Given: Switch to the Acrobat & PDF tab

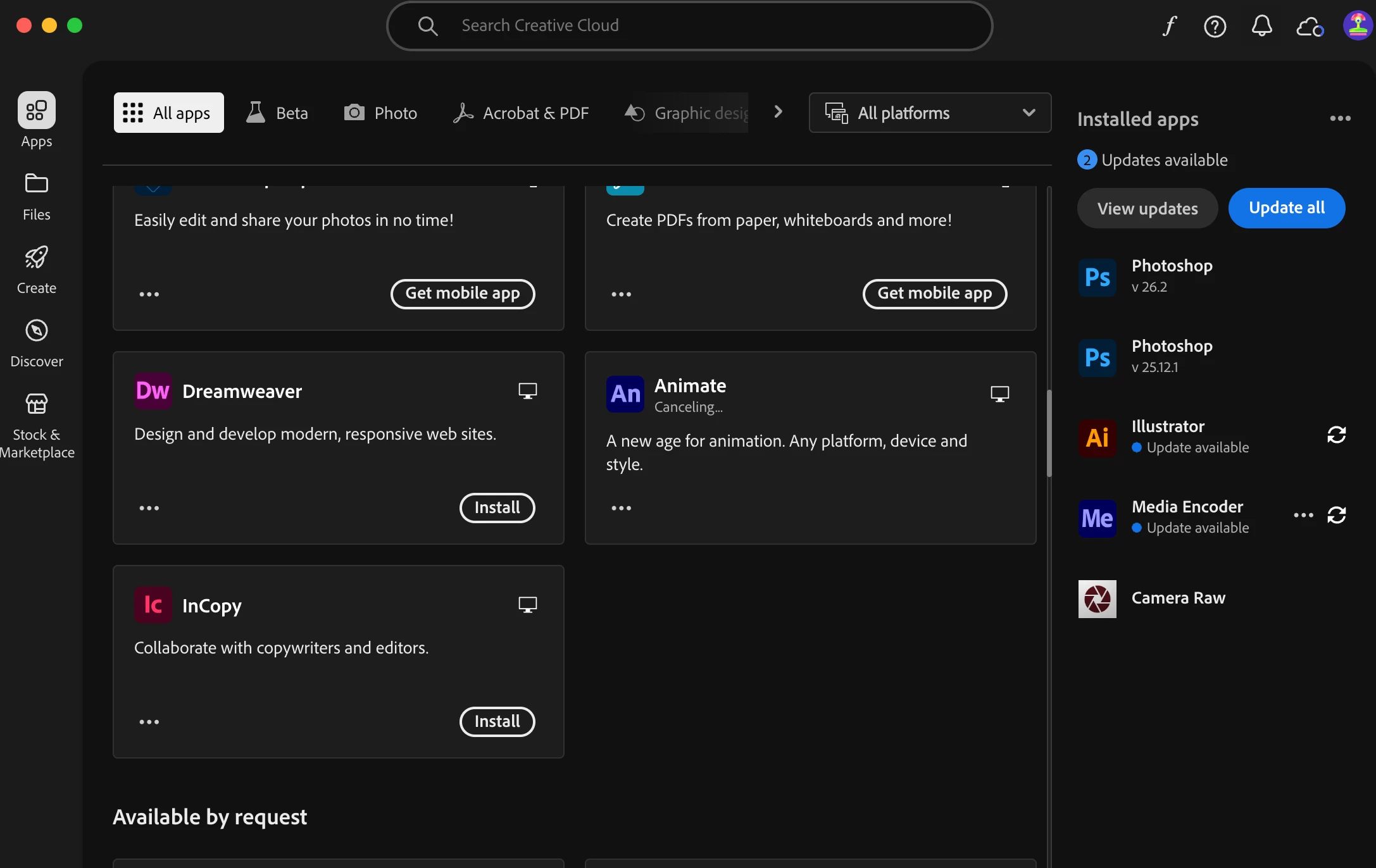Looking at the screenshot, I should 522,113.
